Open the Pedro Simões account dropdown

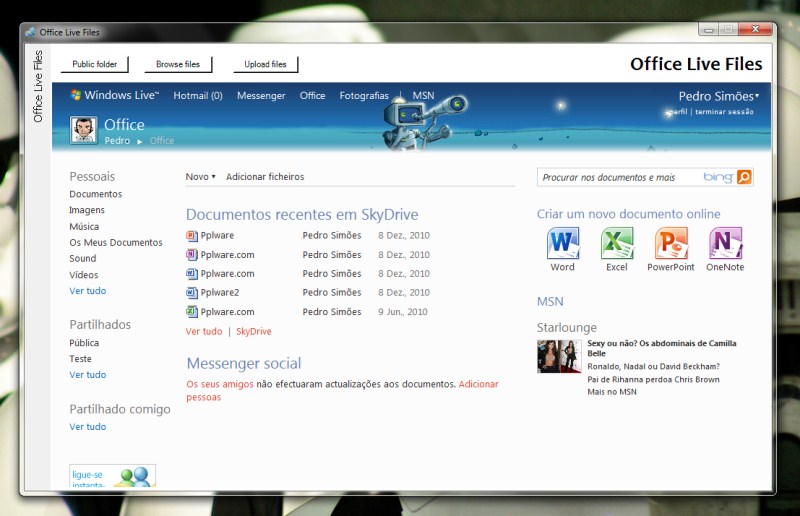click(718, 96)
